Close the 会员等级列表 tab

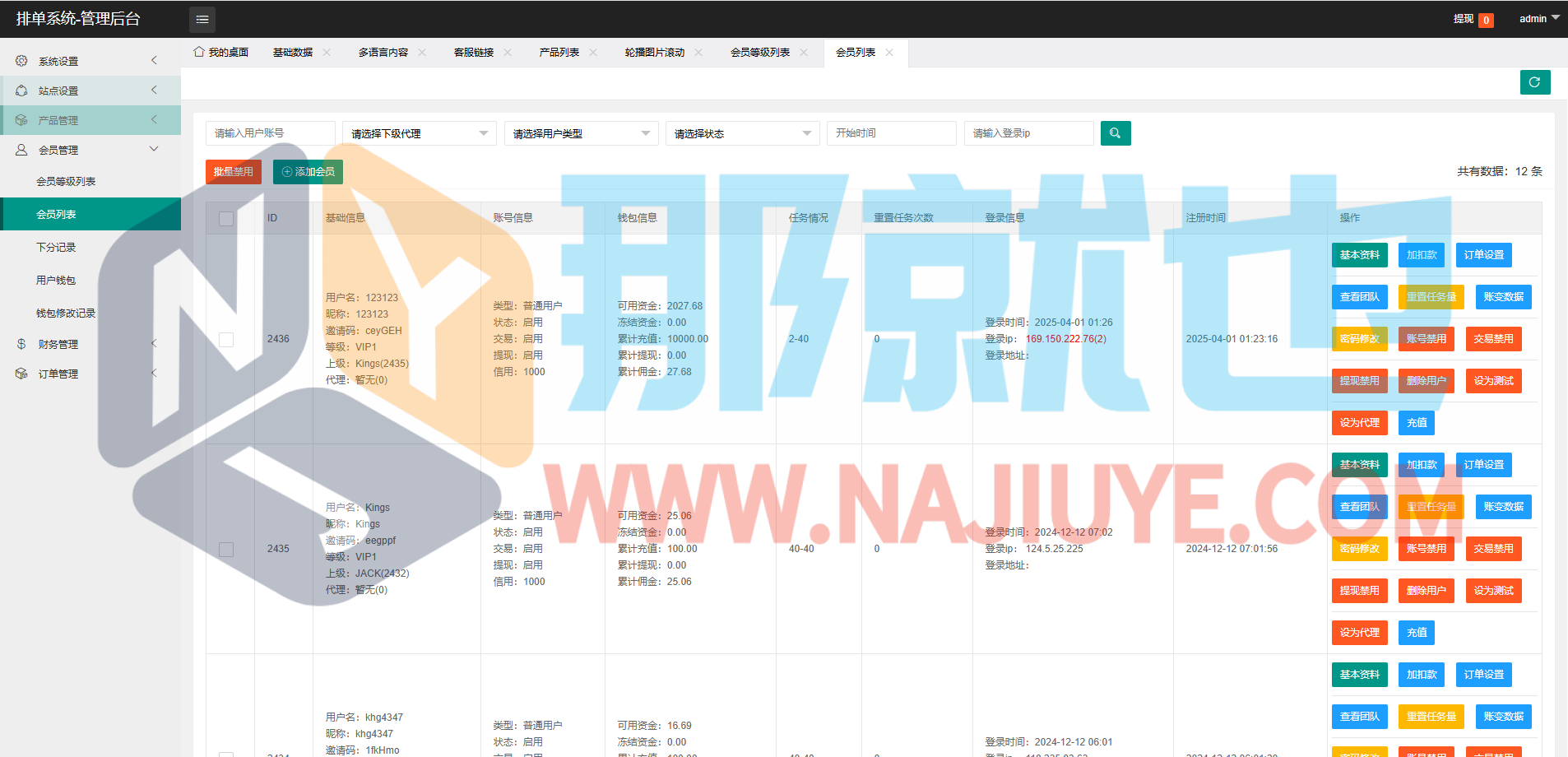pyautogui.click(x=804, y=53)
